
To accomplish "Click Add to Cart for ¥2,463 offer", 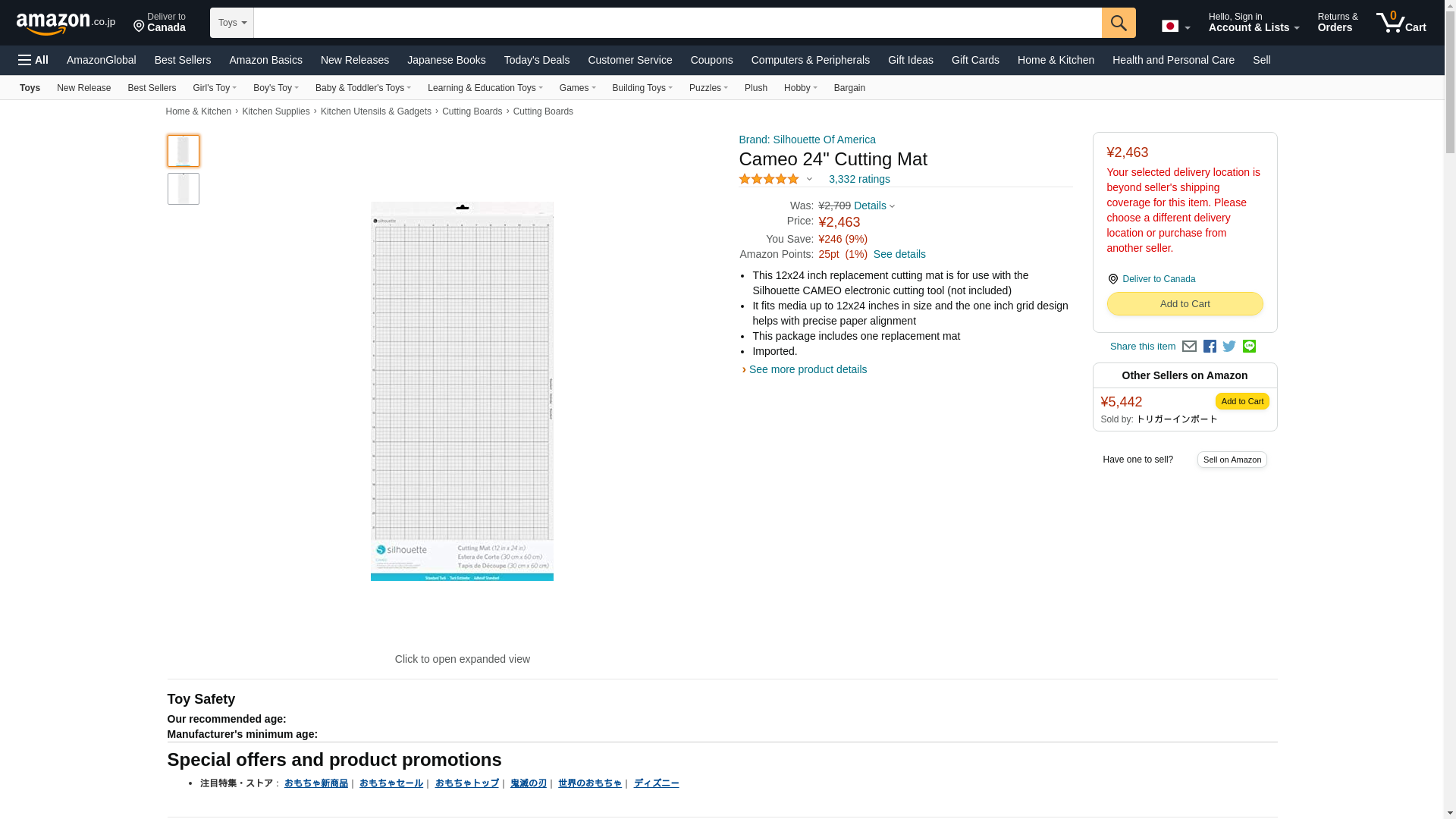I will tap(1184, 304).
